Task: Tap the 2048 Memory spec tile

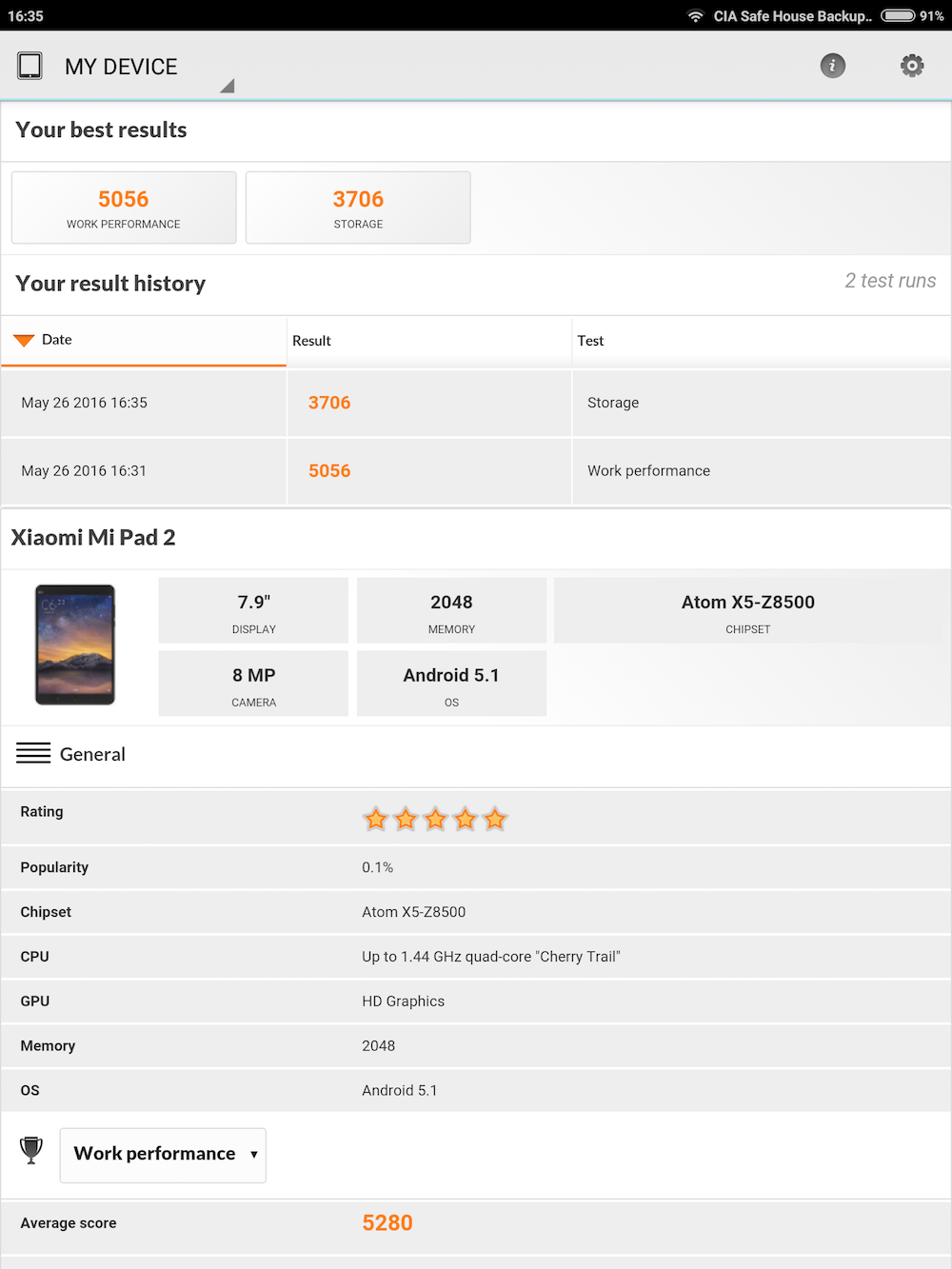Action: pos(451,610)
